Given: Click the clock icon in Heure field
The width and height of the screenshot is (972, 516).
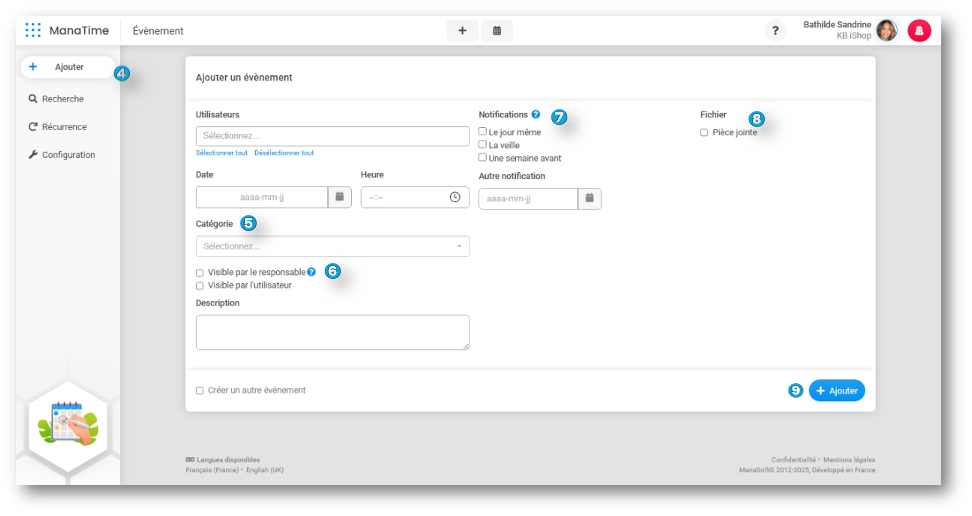Looking at the screenshot, I should (x=455, y=197).
